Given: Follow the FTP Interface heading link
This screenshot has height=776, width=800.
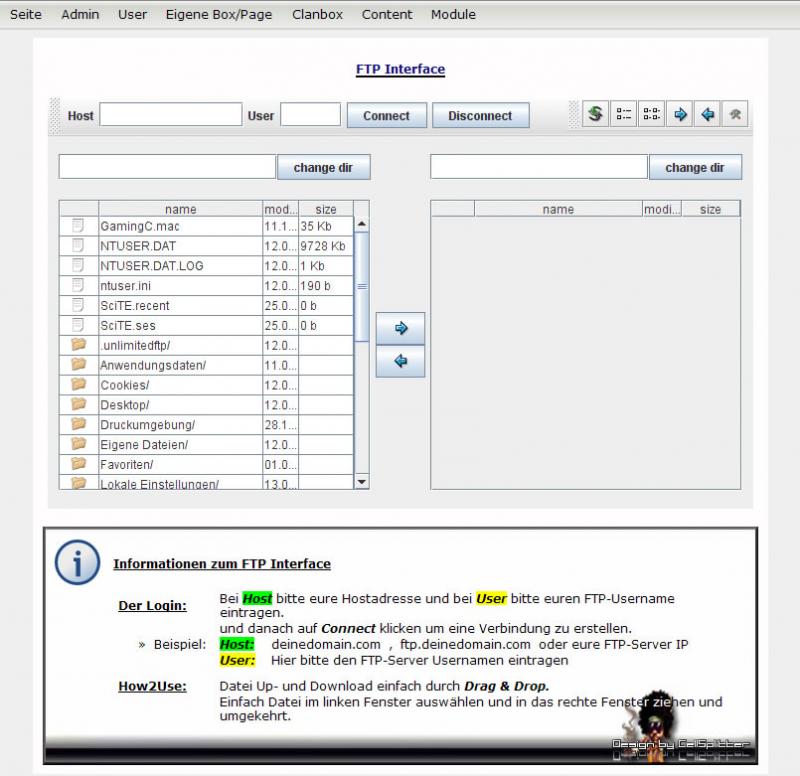Looking at the screenshot, I should pos(401,69).
